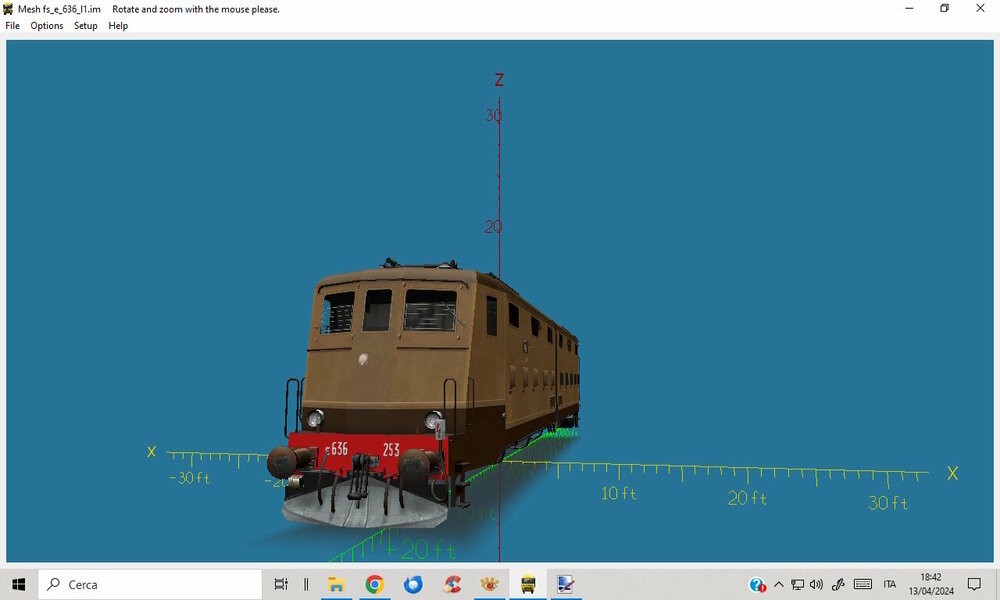Image resolution: width=1000 pixels, height=600 pixels.
Task: Click the Cerca taskbar search box
Action: [150, 584]
